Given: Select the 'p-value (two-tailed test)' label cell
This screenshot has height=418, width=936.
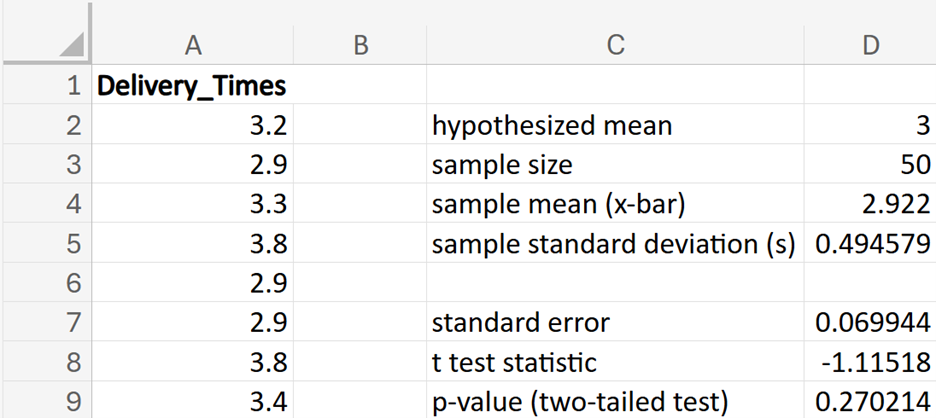Looking at the screenshot, I should pos(614,401).
